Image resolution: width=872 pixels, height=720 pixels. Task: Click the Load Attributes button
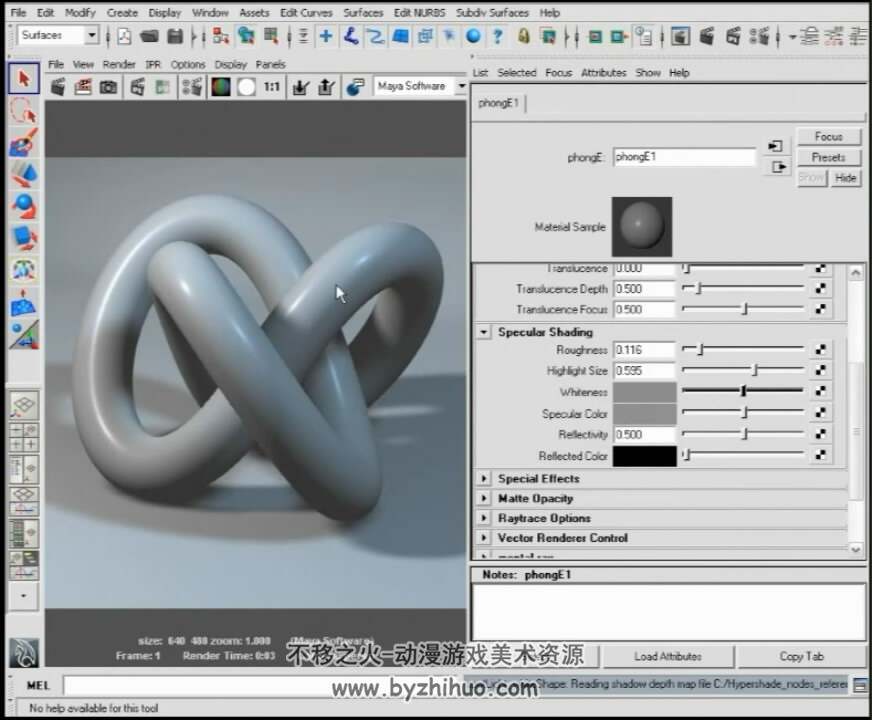click(x=668, y=657)
